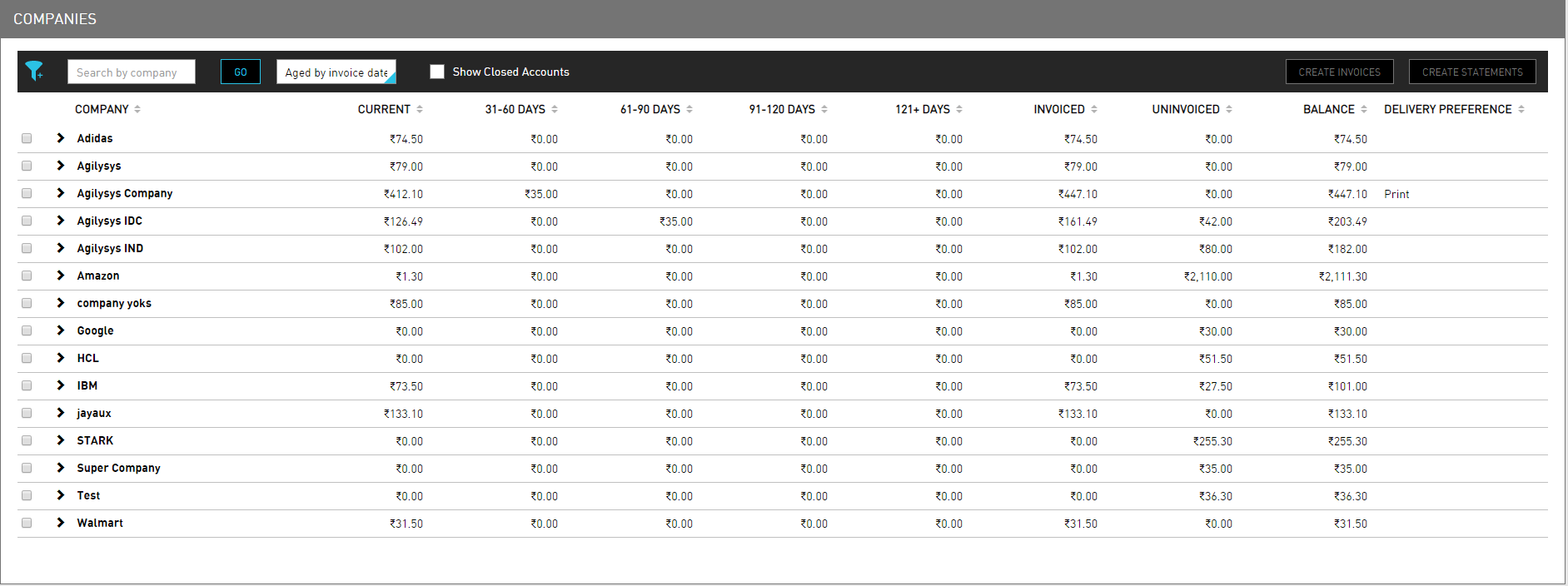This screenshot has width=1568, height=586.
Task: Click the Create Statements button
Action: point(1472,72)
